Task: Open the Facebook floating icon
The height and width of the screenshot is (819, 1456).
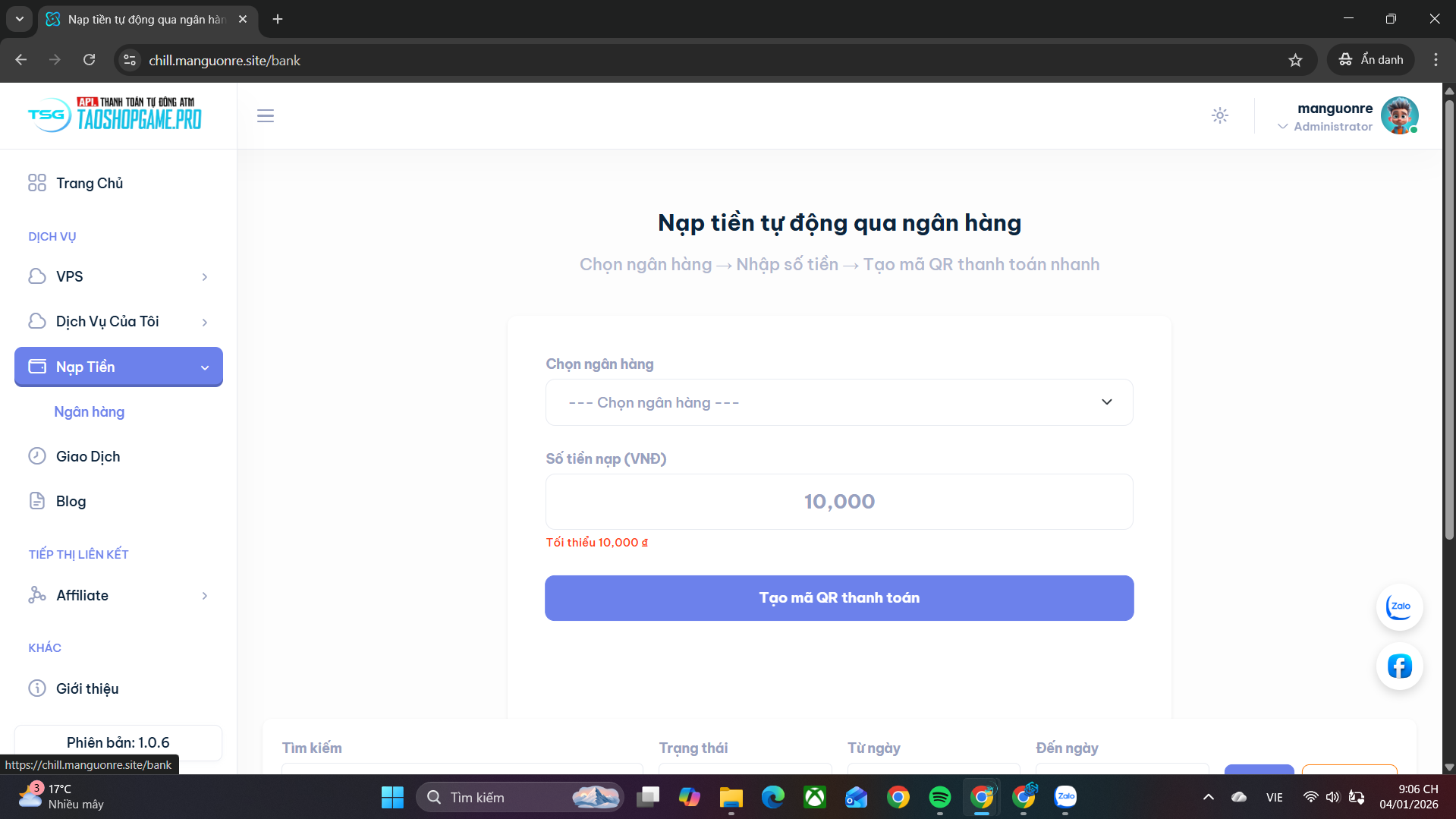Action: 1399,666
